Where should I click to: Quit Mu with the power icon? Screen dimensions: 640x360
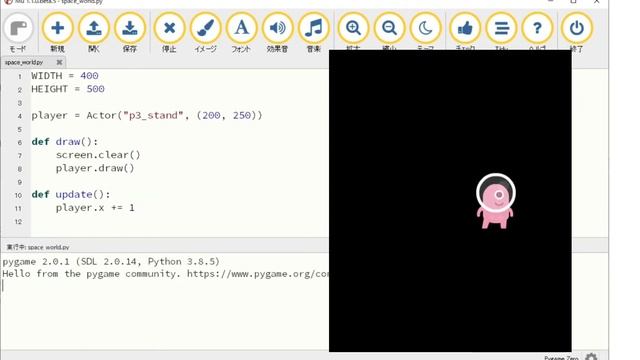click(x=576, y=28)
